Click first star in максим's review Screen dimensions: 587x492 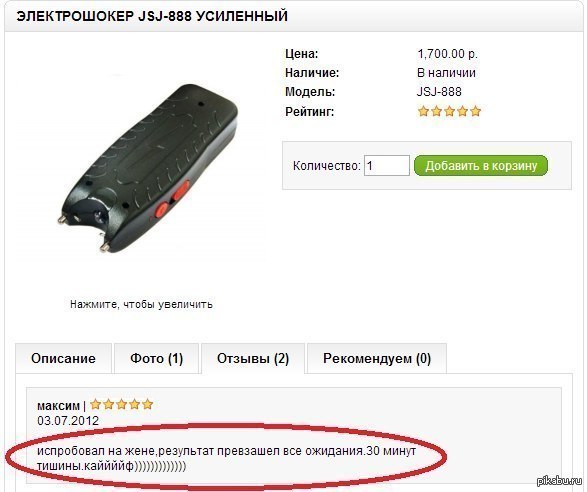pyautogui.click(x=95, y=404)
